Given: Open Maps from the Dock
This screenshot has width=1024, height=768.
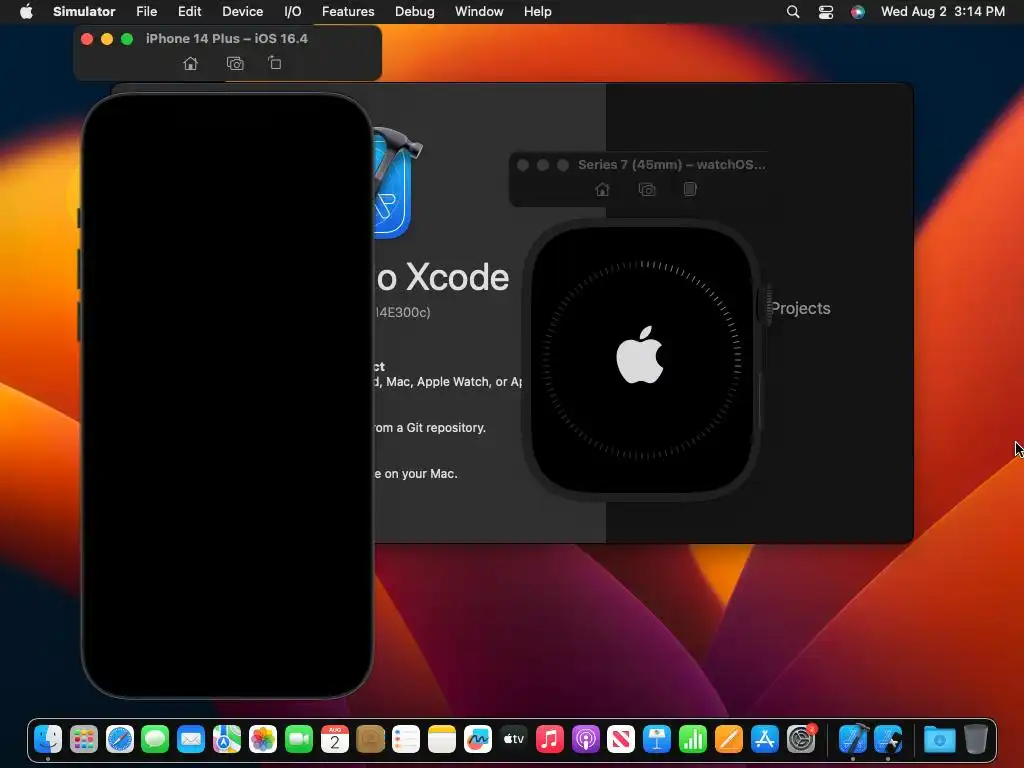Looking at the screenshot, I should click(227, 739).
